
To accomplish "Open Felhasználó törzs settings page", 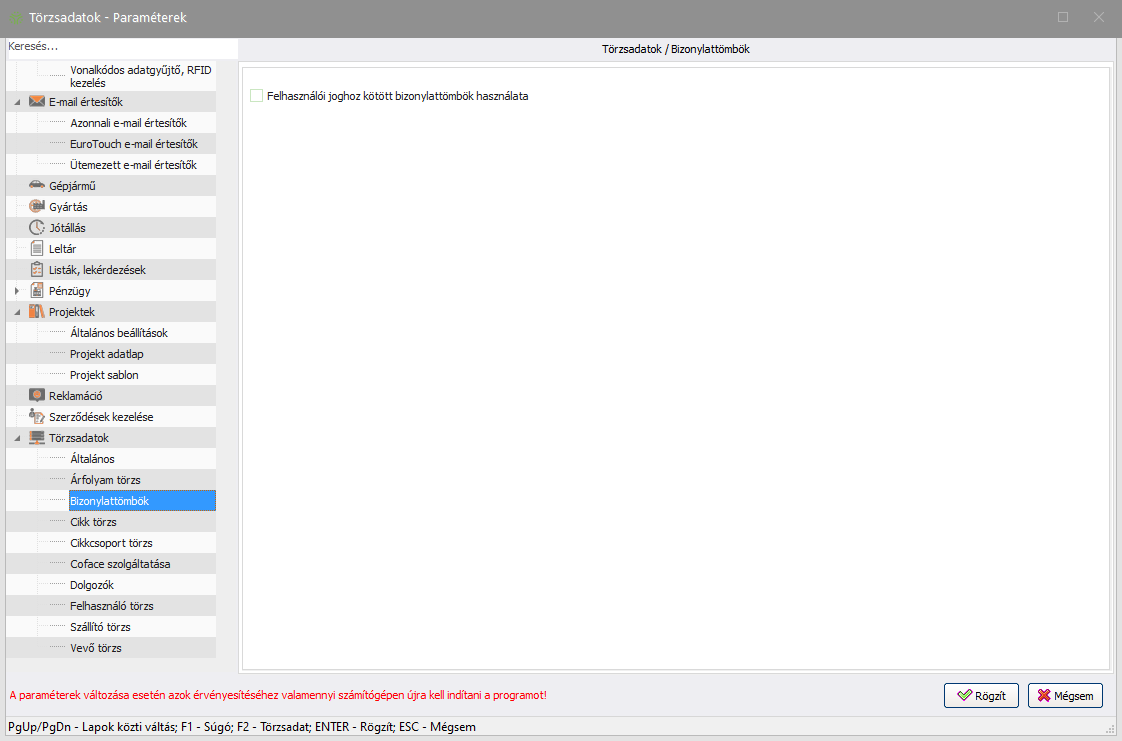I will [111, 606].
